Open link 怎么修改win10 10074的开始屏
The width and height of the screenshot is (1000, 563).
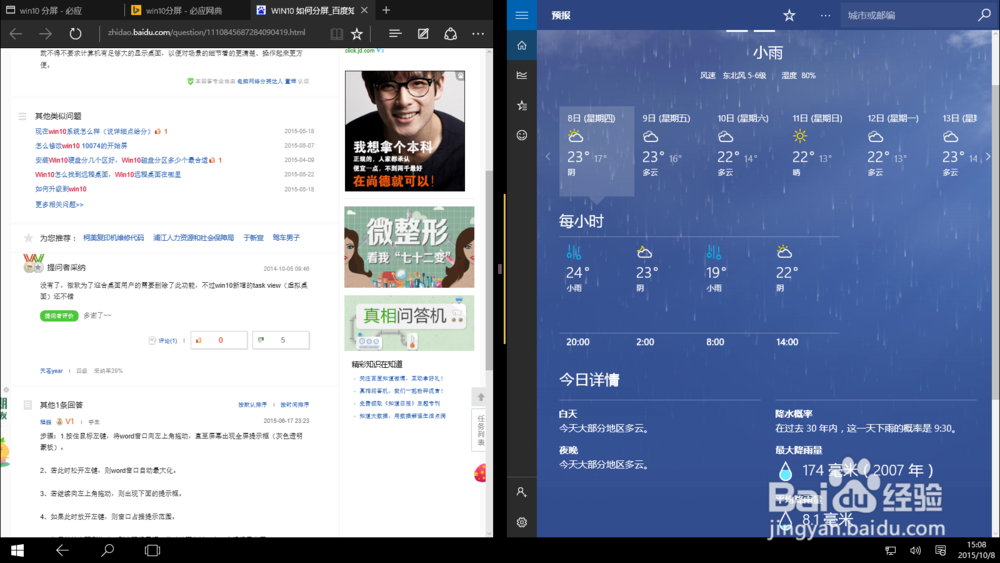[x=81, y=146]
